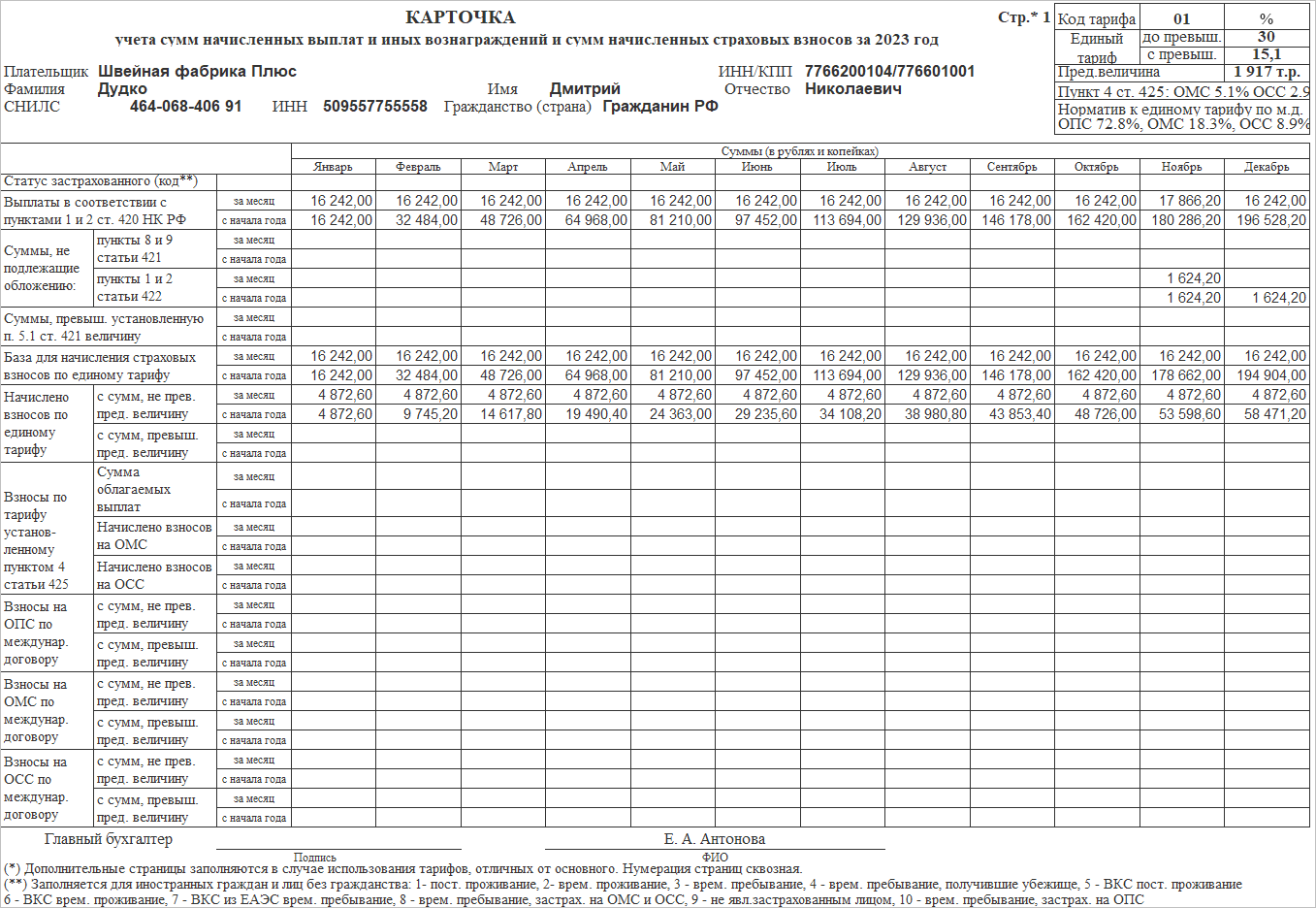This screenshot has width=1316, height=908.
Task: Select citizenship value Гражданин РФ
Action: pyautogui.click(x=660, y=106)
